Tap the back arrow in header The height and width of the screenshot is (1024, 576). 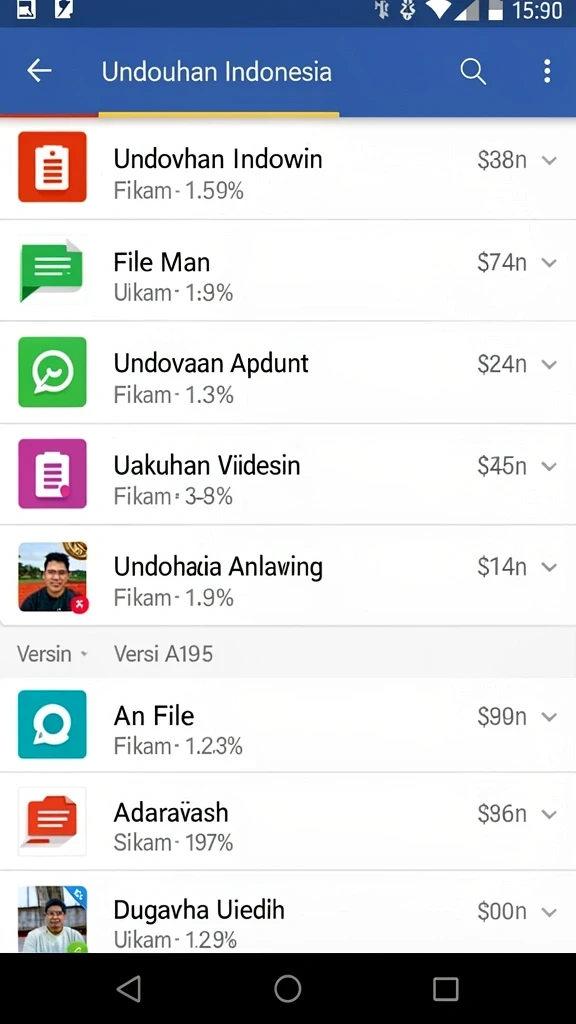click(39, 71)
